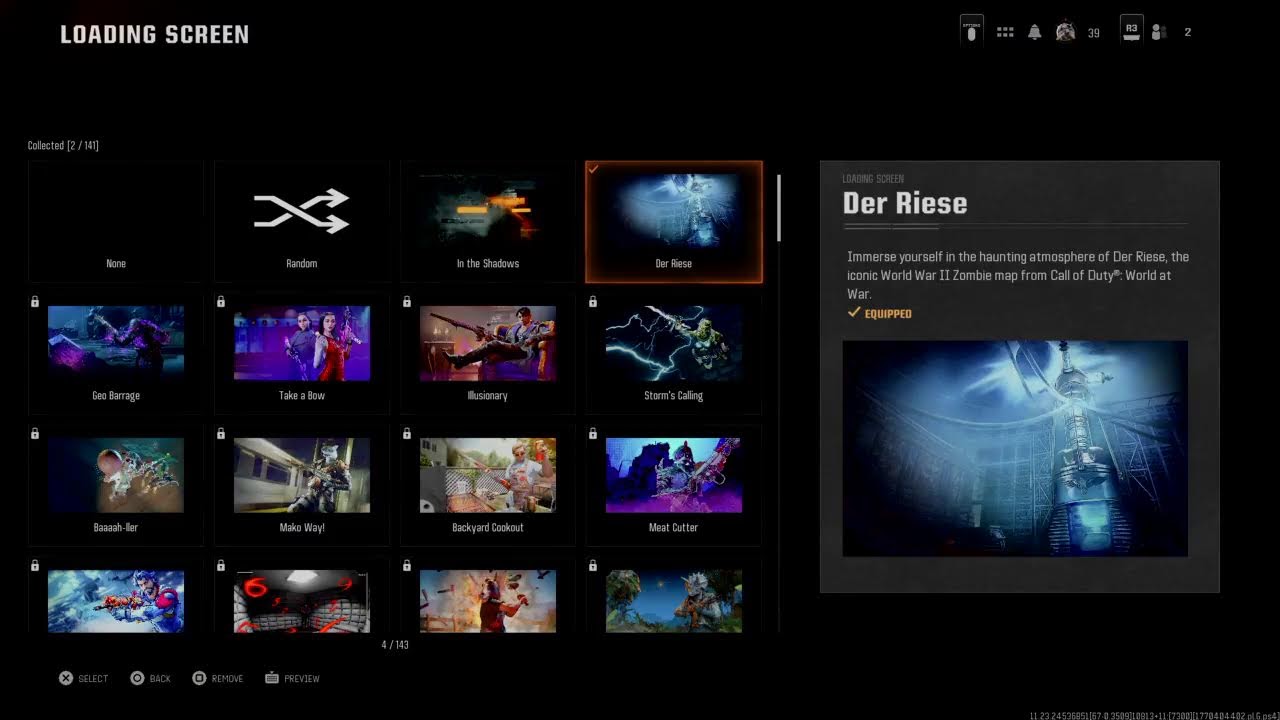This screenshot has height=720, width=1280.
Task: Click the BACK label in footer
Action: point(160,679)
